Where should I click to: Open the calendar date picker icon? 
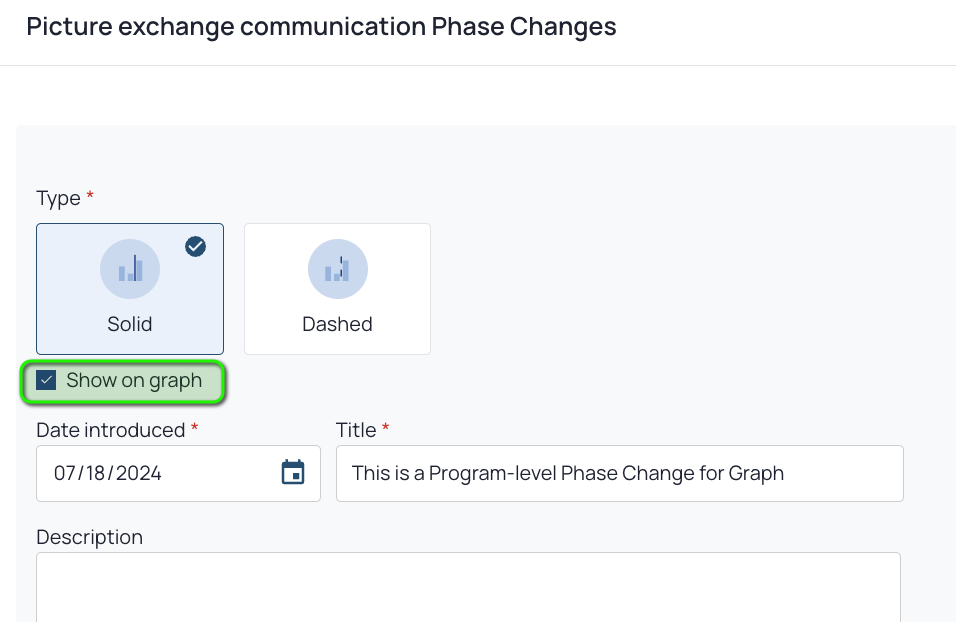293,473
